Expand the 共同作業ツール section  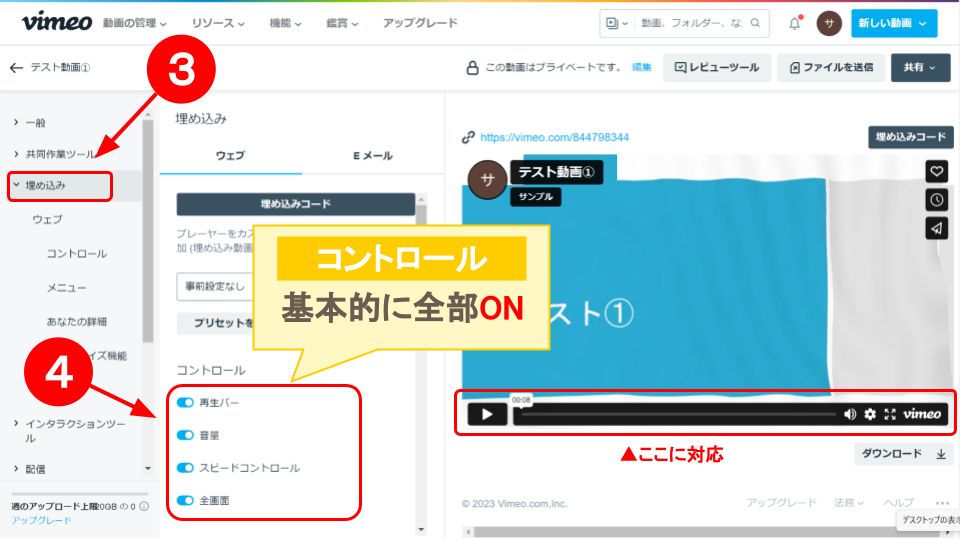[x=55, y=154]
